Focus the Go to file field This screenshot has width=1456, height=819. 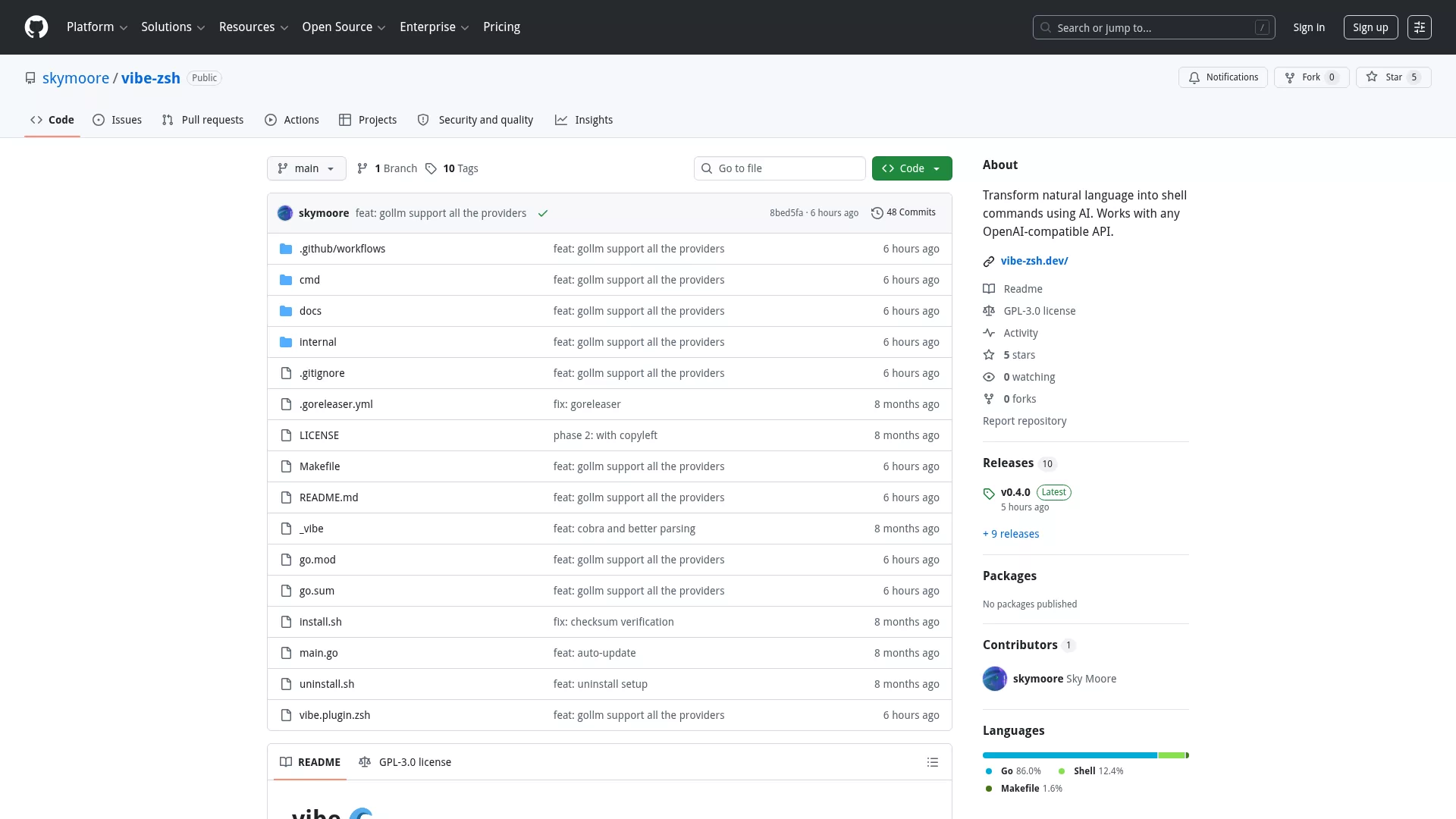[780, 168]
